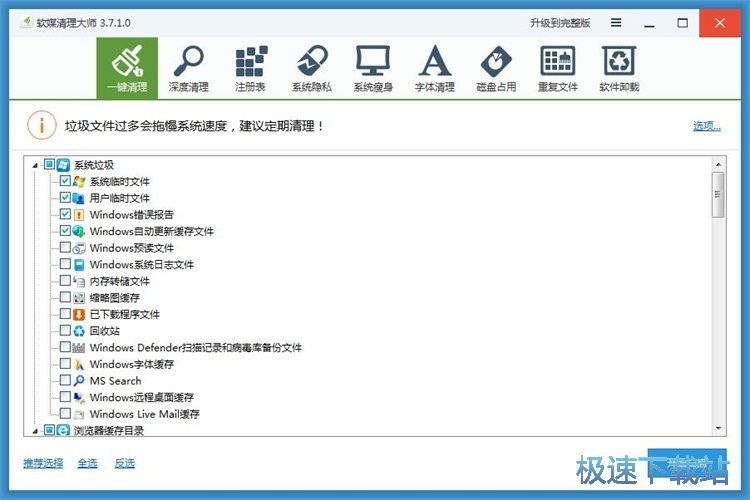The width and height of the screenshot is (750, 500).
Task: Check Windows预读文件 checkbox
Action: (65, 247)
